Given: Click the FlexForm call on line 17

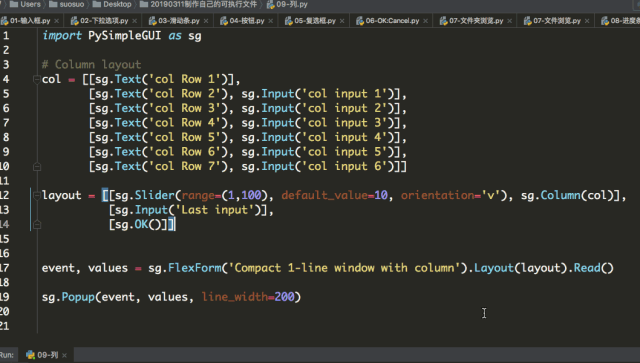Looking at the screenshot, I should 195,268.
